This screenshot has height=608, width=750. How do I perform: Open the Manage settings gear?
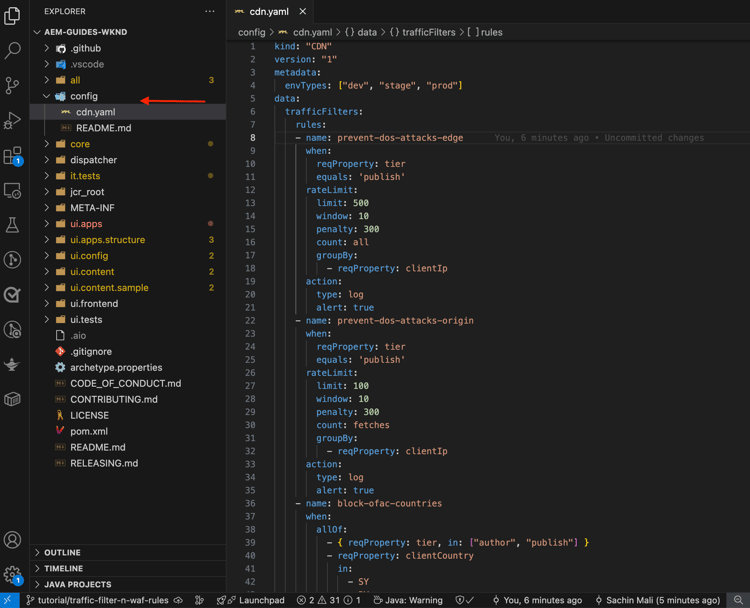[13, 575]
